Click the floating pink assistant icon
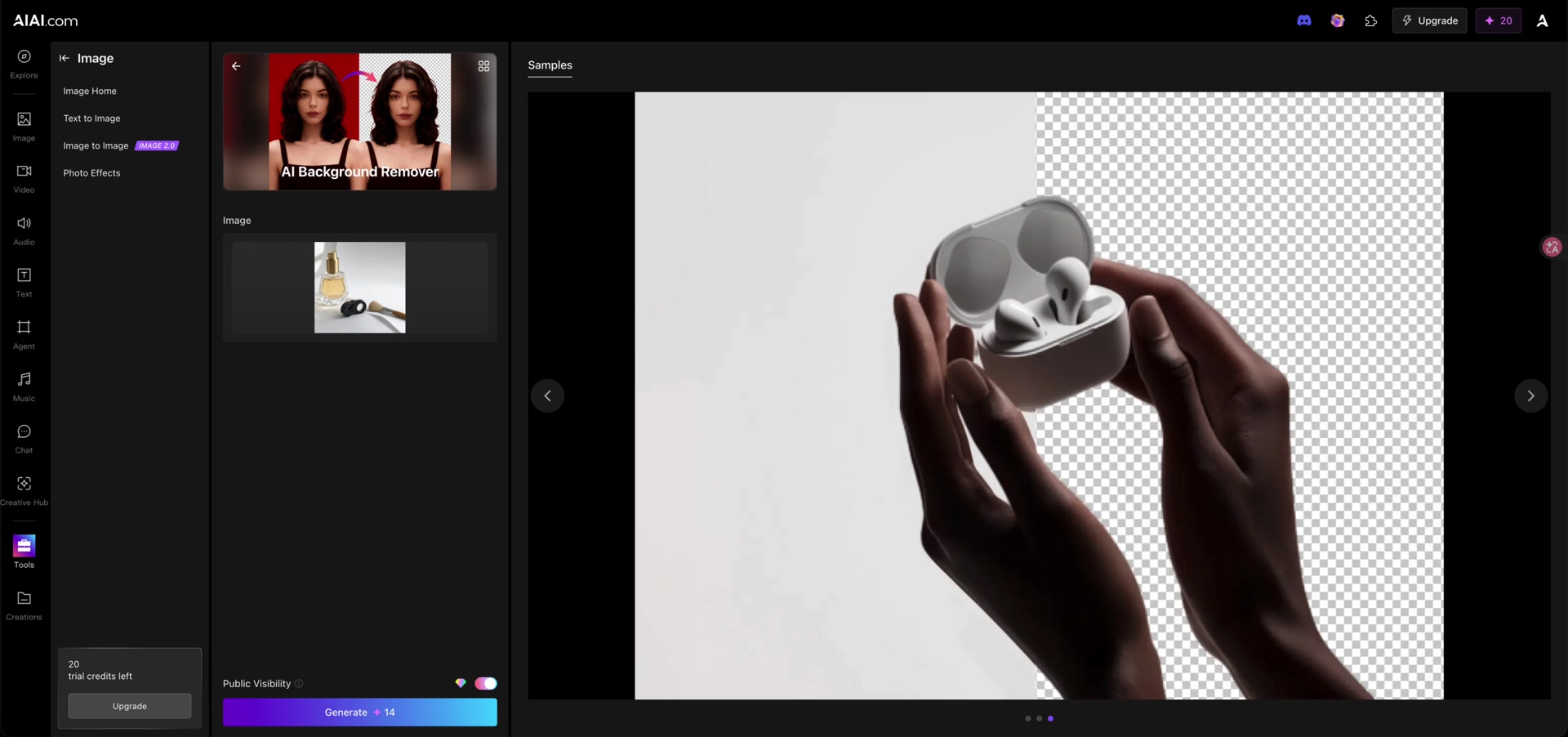Viewport: 1568px width, 737px height. [x=1552, y=247]
